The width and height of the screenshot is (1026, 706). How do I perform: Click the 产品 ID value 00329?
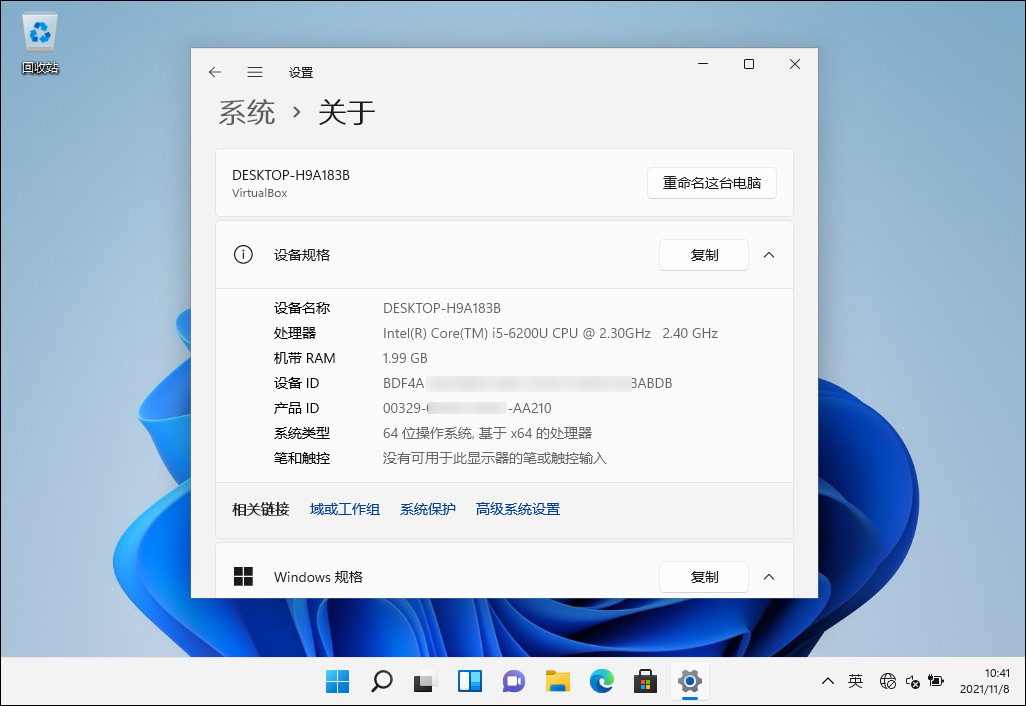pyautogui.click(x=467, y=408)
